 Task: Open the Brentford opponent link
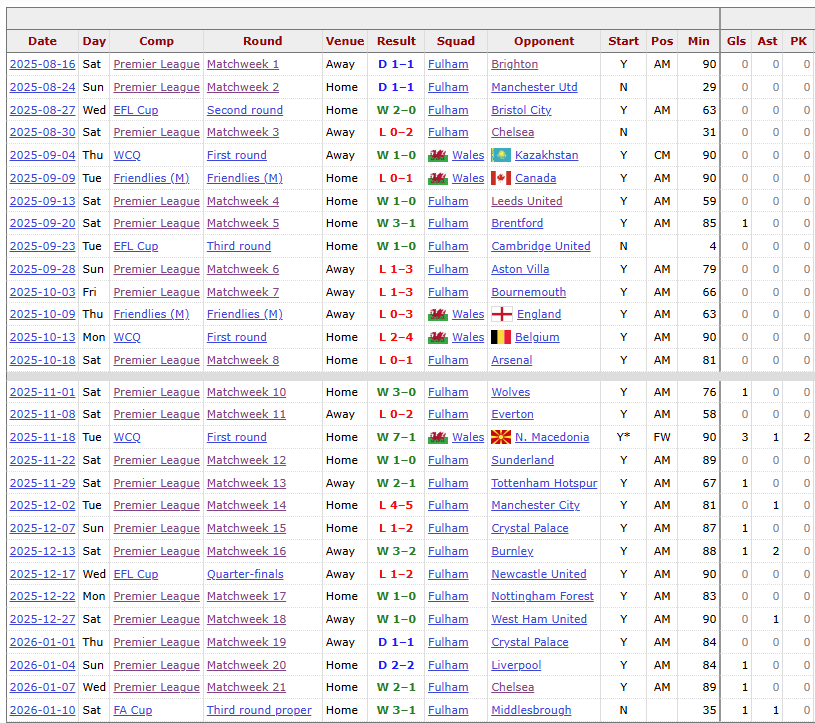(x=517, y=224)
